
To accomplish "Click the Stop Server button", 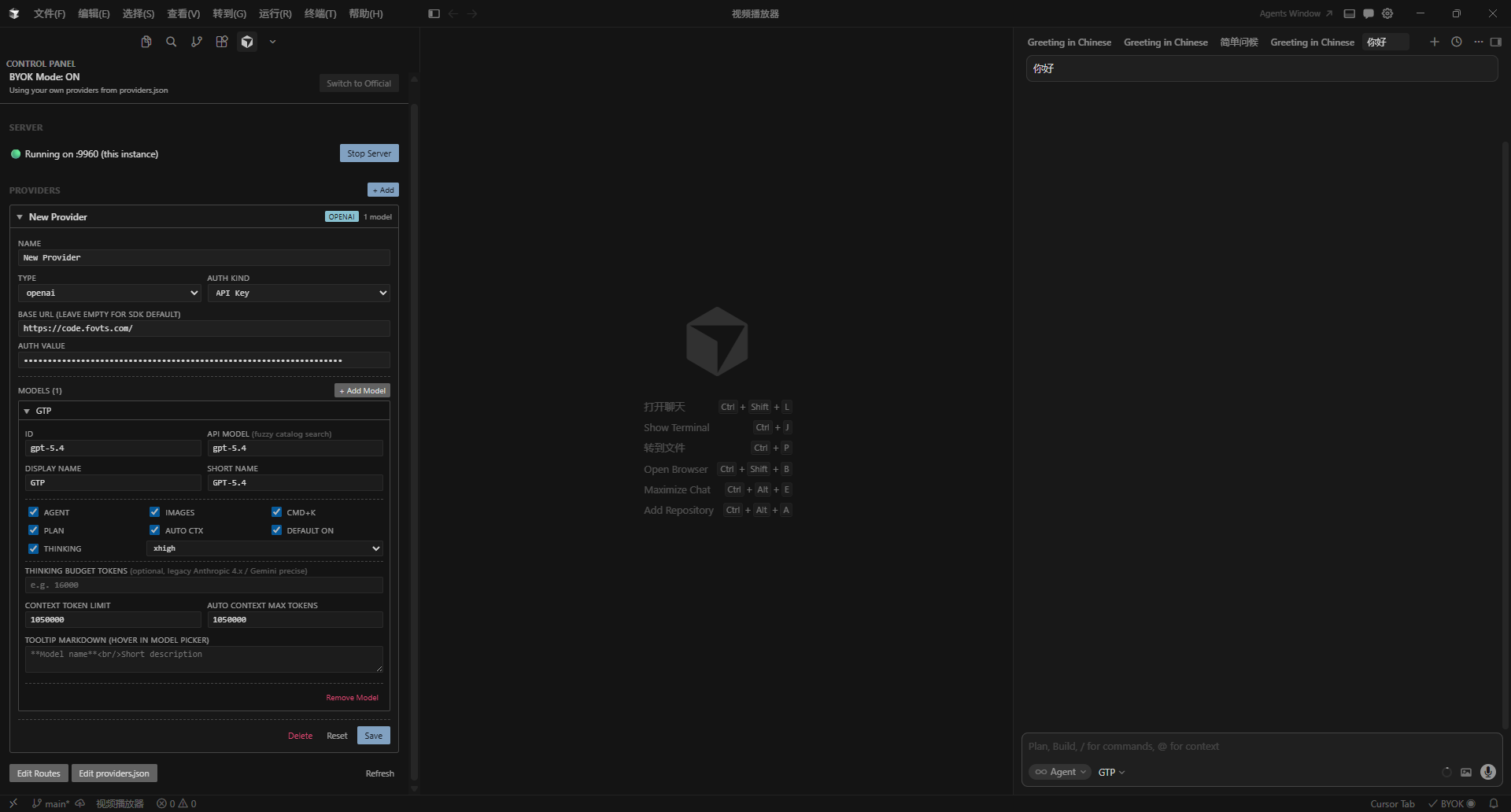I will click(369, 153).
